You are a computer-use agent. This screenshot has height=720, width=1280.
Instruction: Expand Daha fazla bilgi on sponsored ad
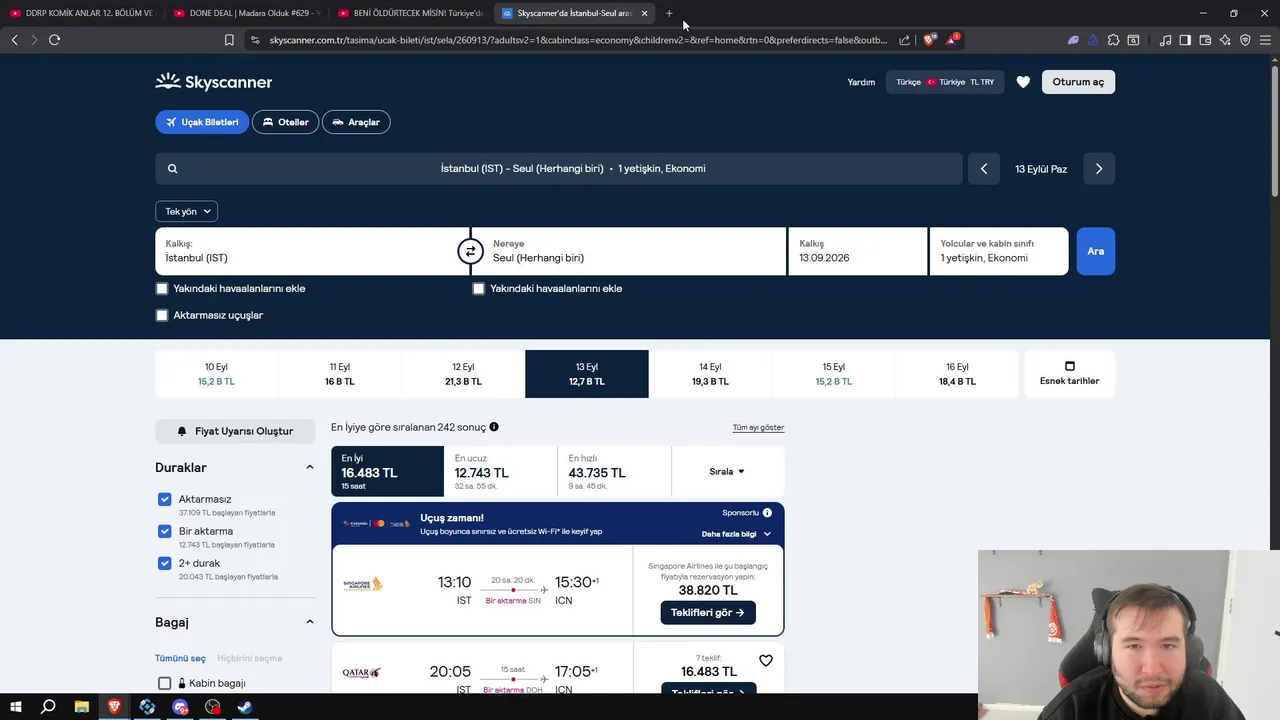tap(736, 534)
